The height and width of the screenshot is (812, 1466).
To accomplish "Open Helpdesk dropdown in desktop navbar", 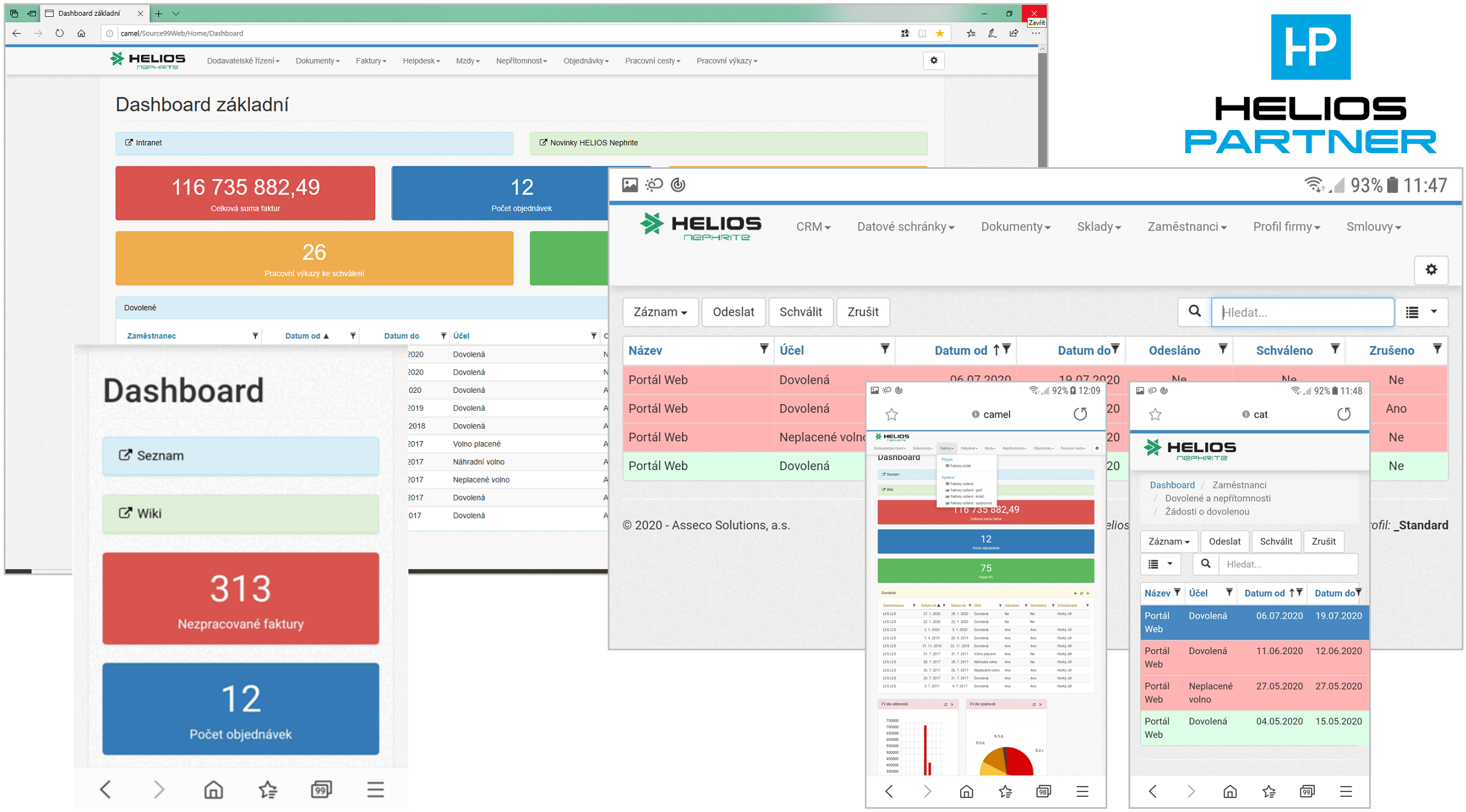I will click(x=421, y=61).
